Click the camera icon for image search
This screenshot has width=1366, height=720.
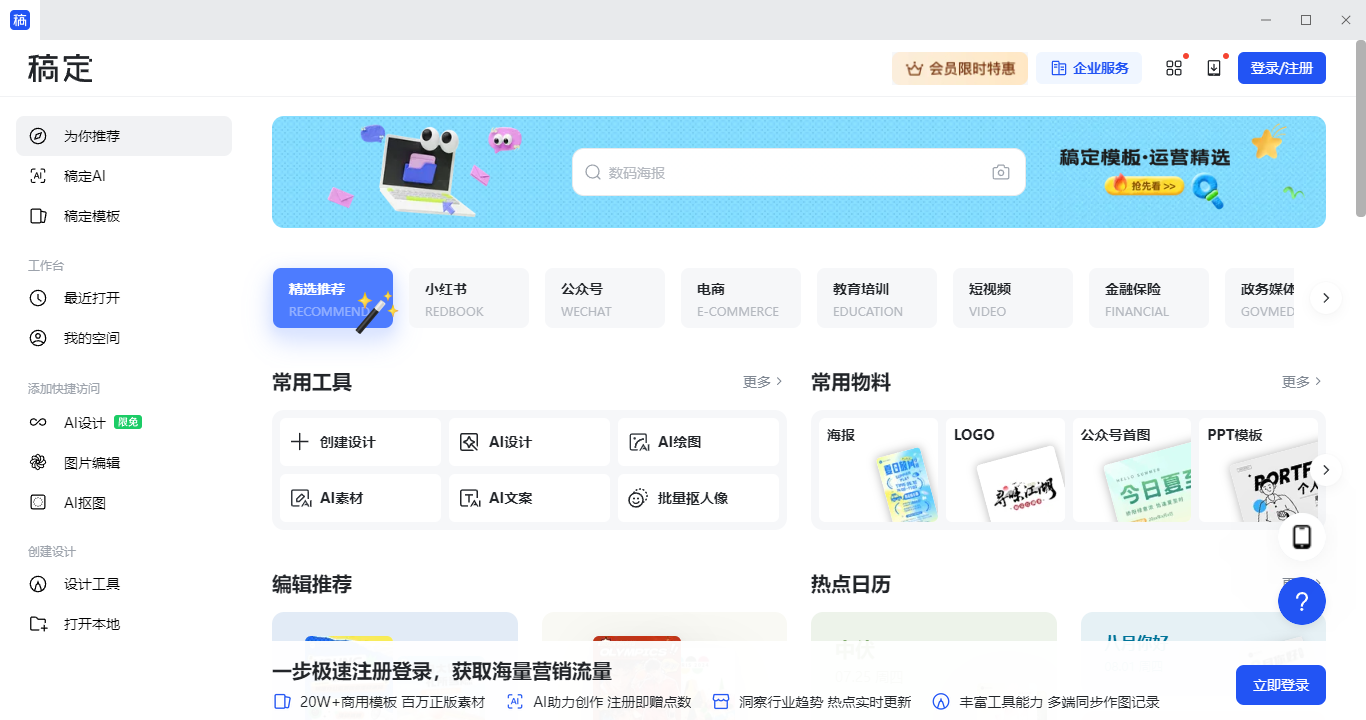[1001, 172]
